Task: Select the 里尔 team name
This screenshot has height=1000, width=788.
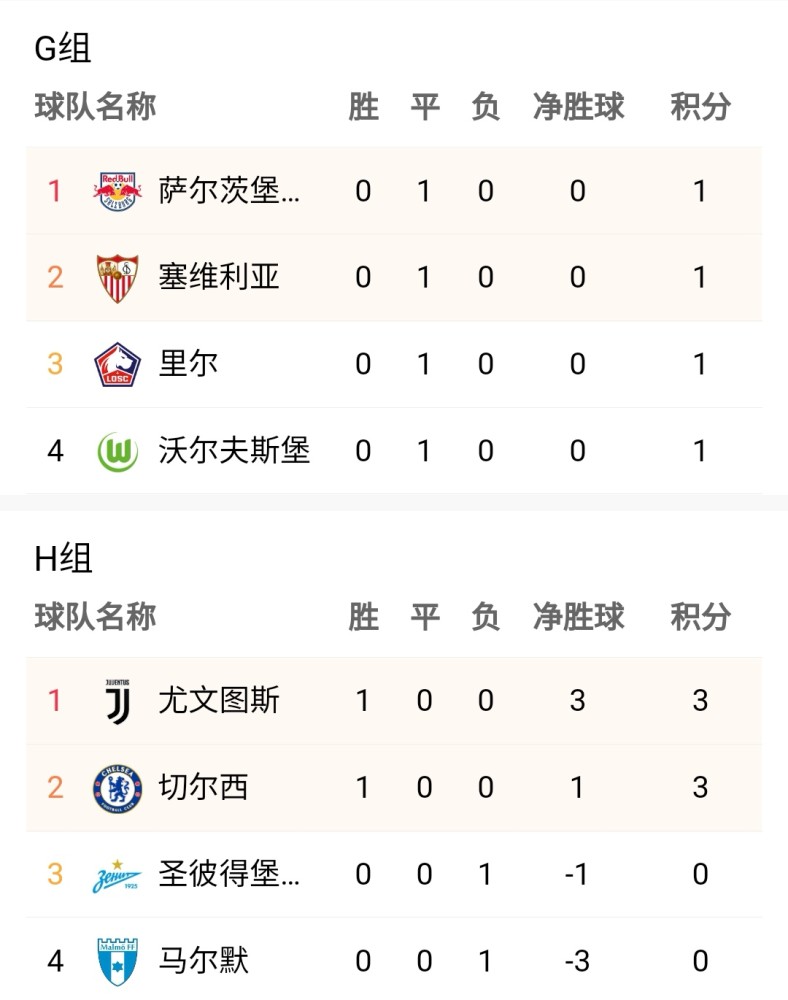Action: (188, 364)
